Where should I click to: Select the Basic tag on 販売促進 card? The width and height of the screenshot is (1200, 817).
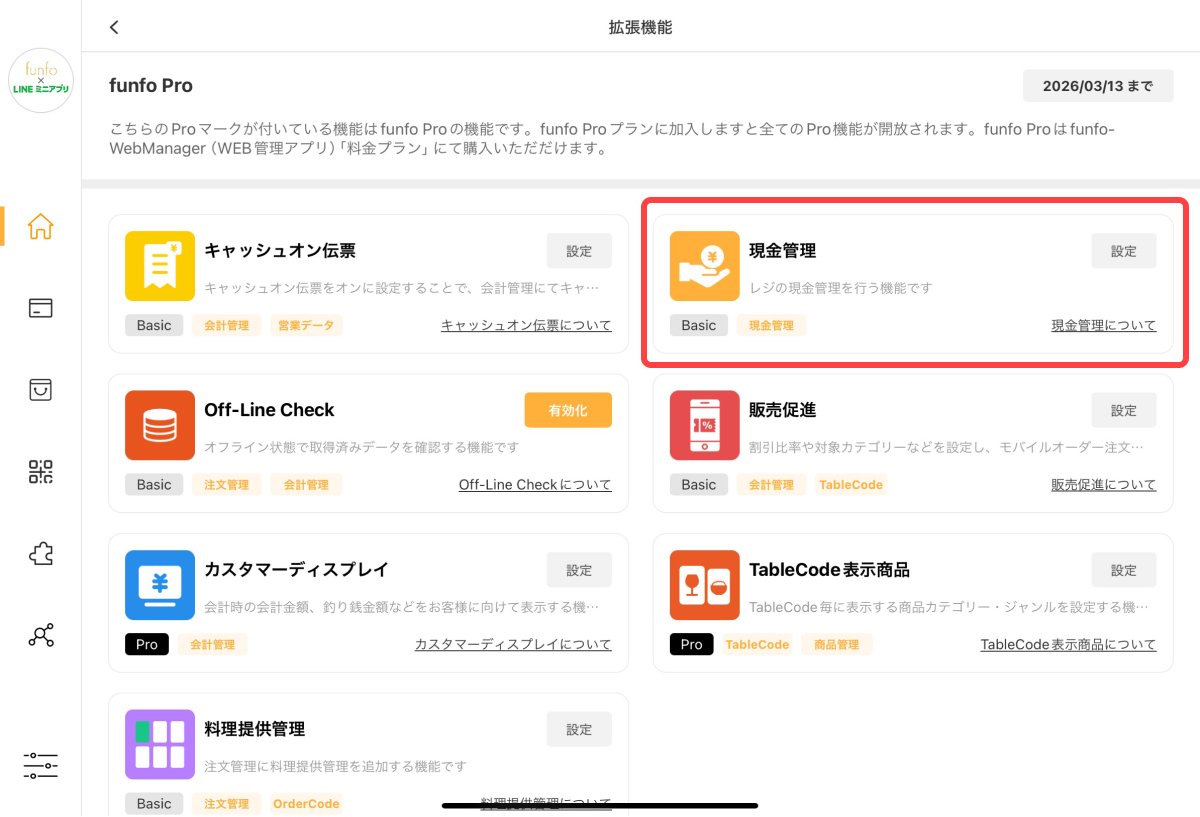[x=699, y=485]
